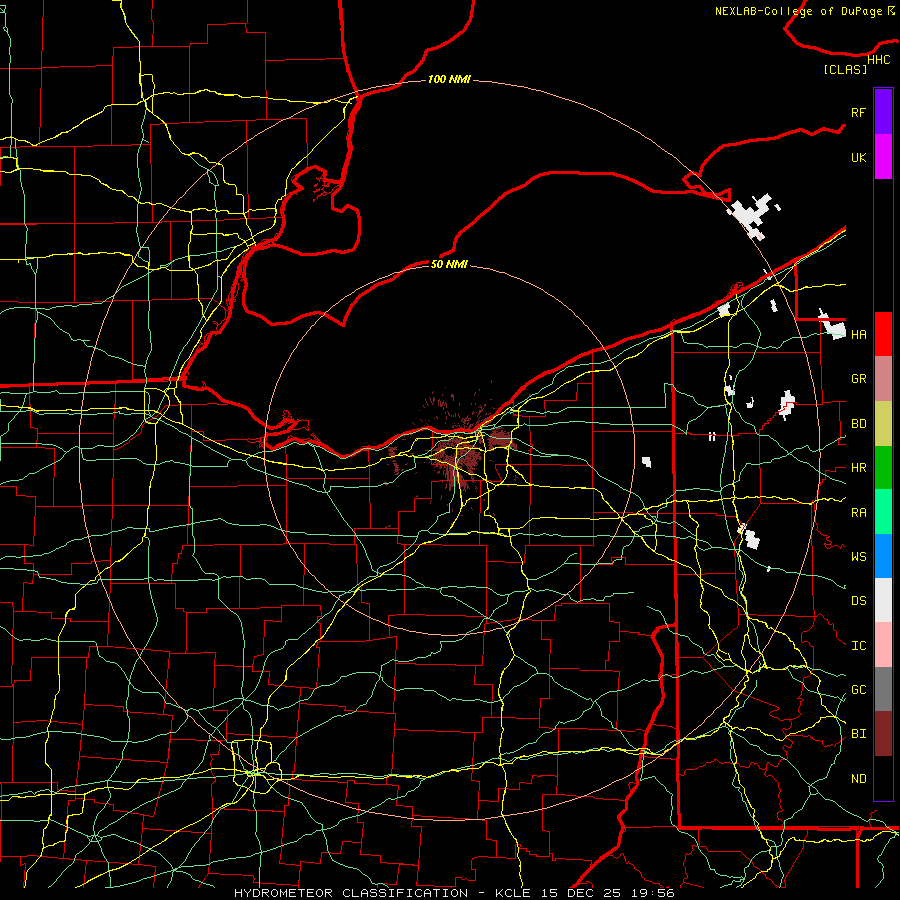Click the RA legend label
The image size is (900, 900).
click(858, 513)
